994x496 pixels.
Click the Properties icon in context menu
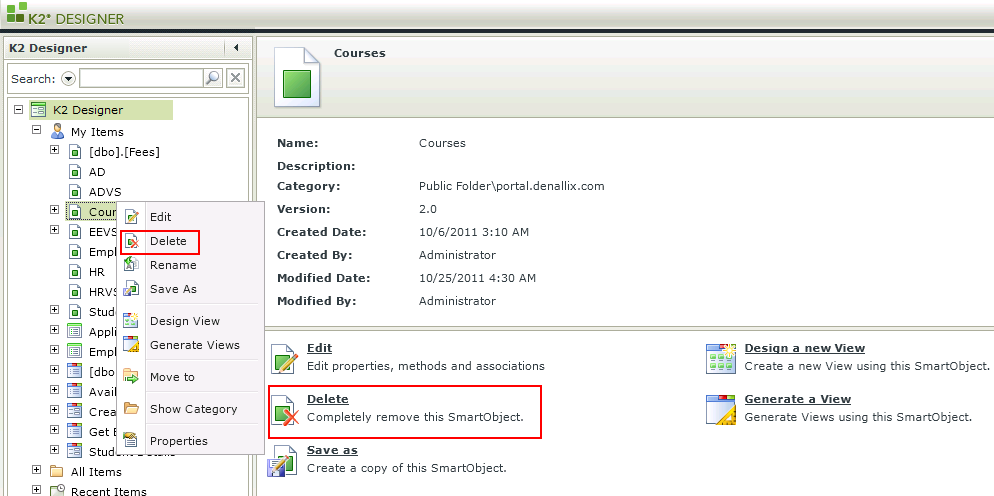click(131, 440)
